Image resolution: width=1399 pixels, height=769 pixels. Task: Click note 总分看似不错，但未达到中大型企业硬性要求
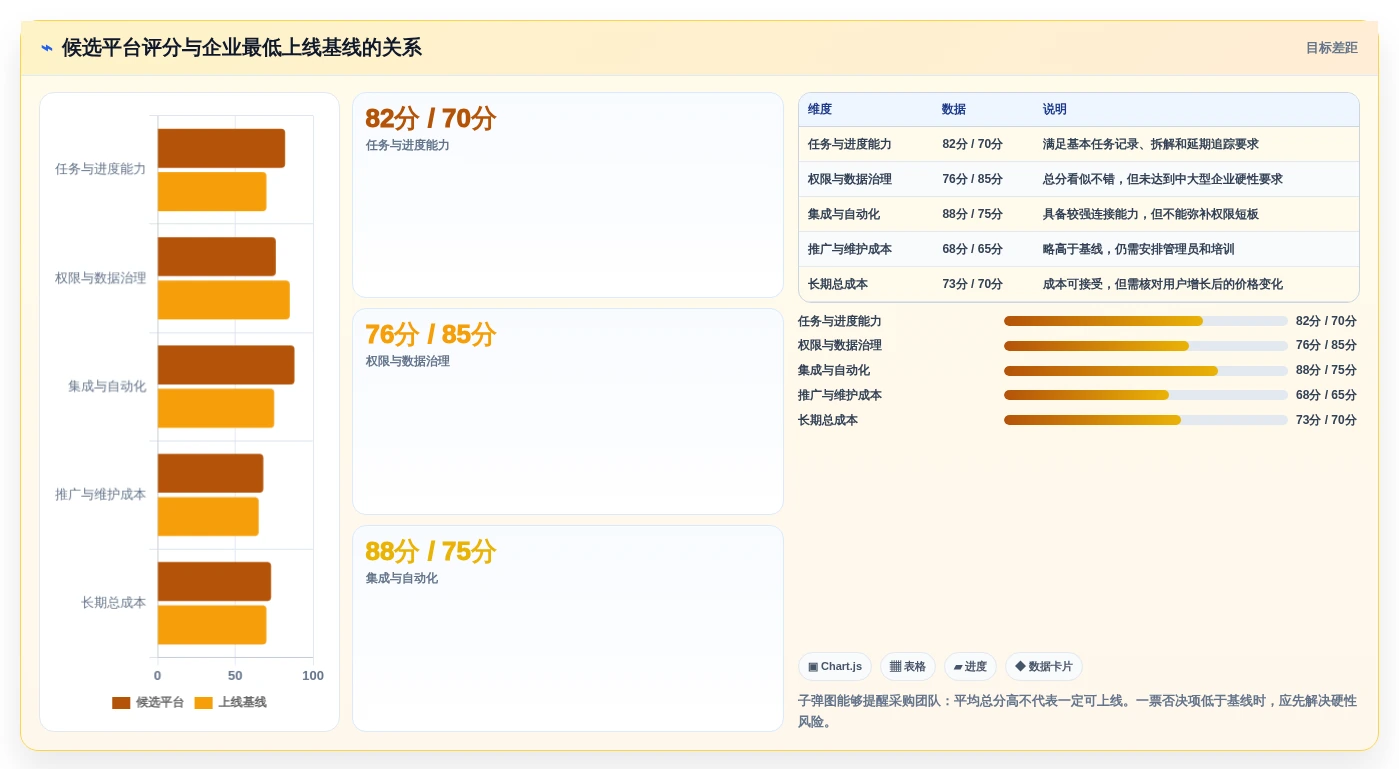click(1163, 179)
